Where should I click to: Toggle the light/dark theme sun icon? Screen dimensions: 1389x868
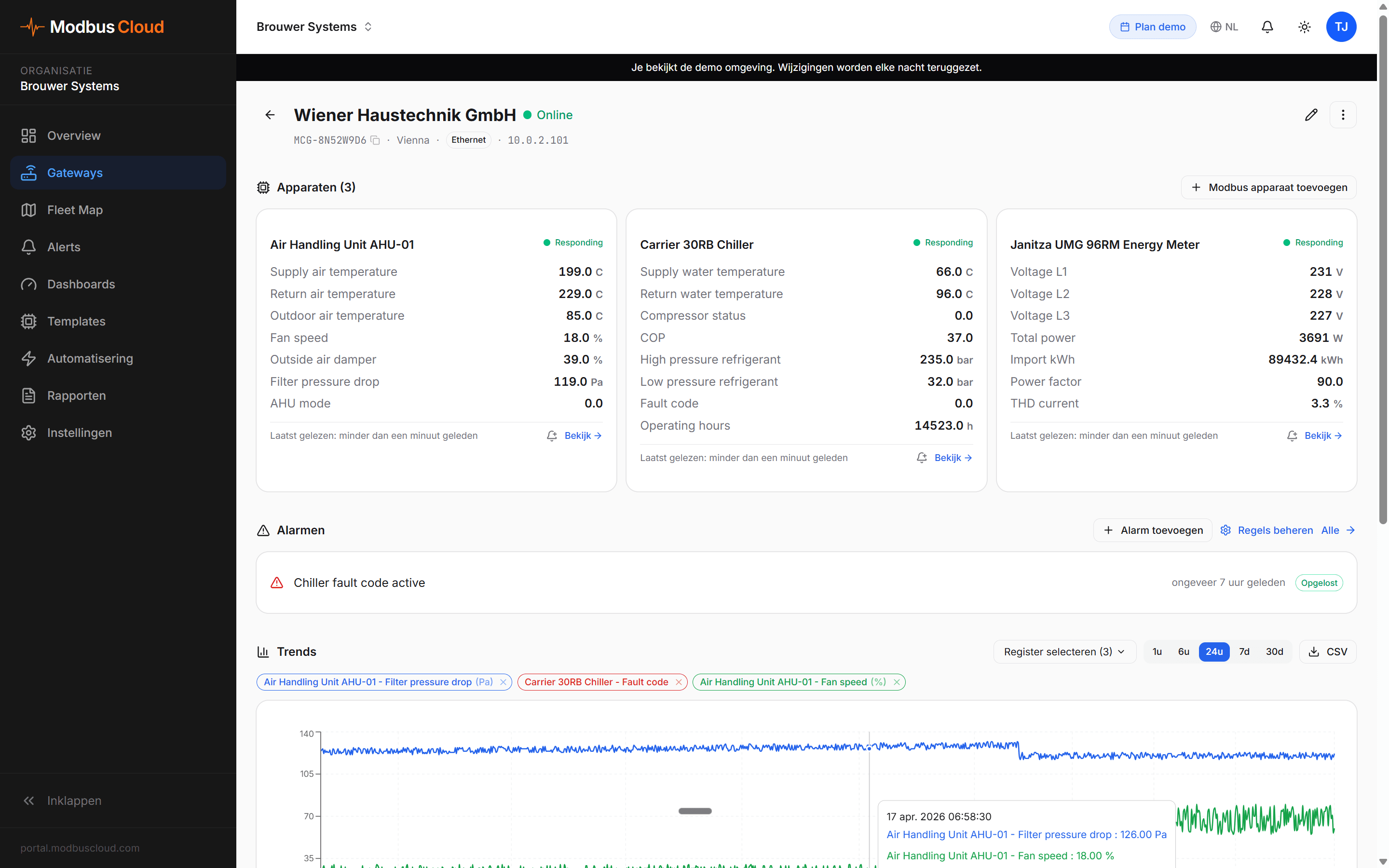pyautogui.click(x=1304, y=27)
